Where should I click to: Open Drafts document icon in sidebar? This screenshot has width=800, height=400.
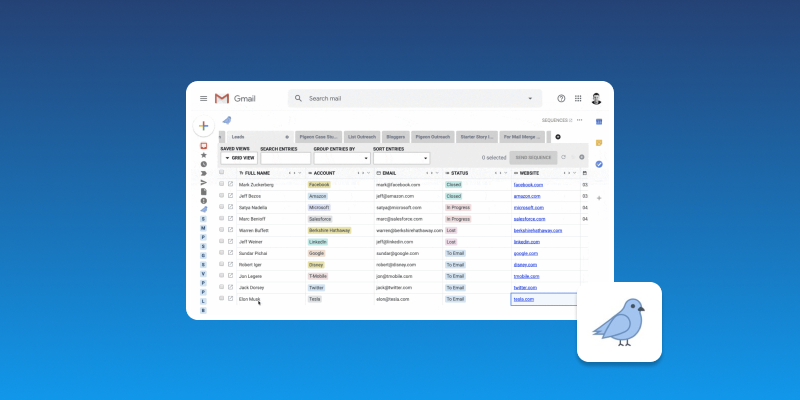click(204, 192)
